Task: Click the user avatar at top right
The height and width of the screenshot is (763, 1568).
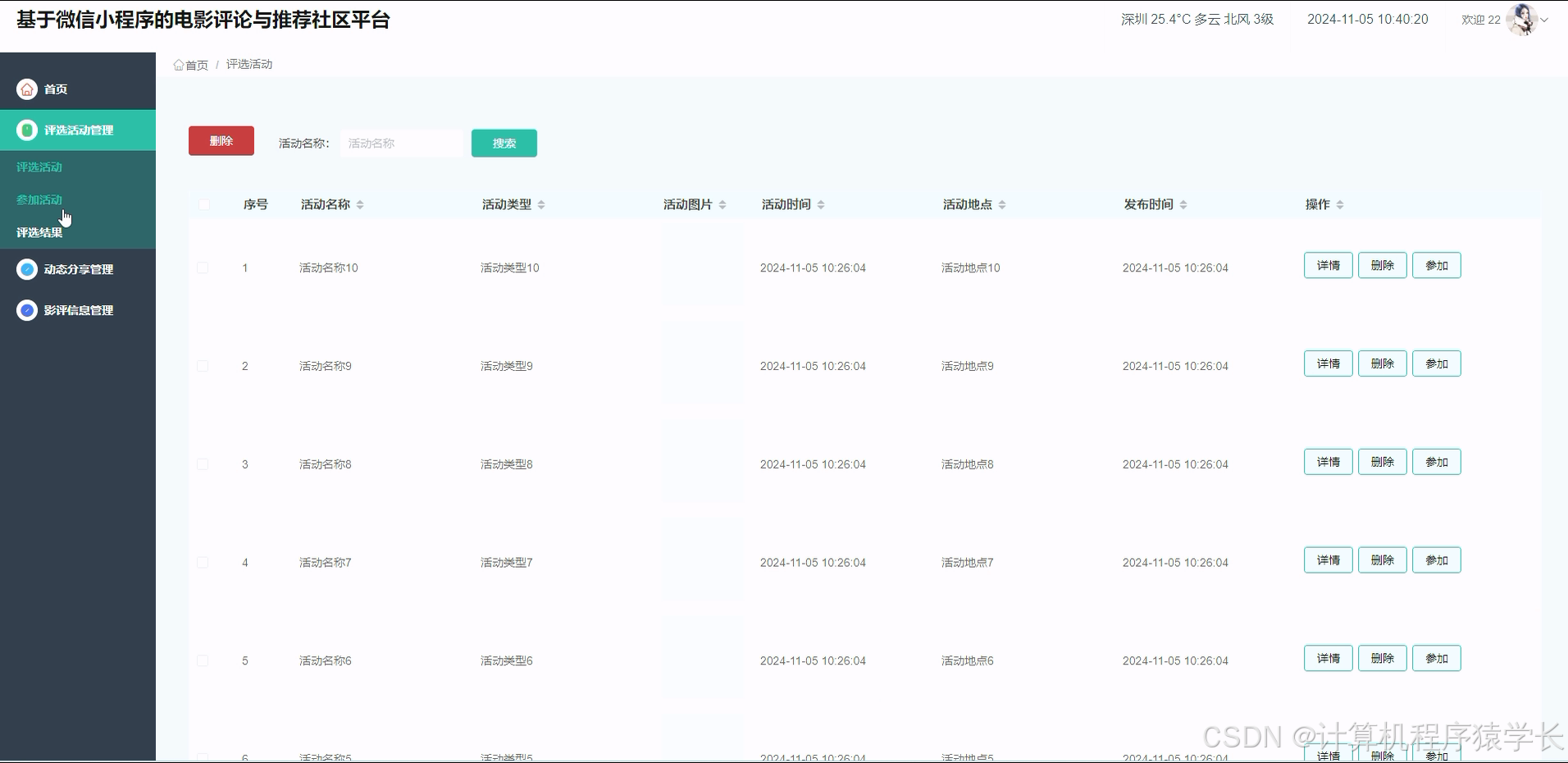Action: point(1521,20)
